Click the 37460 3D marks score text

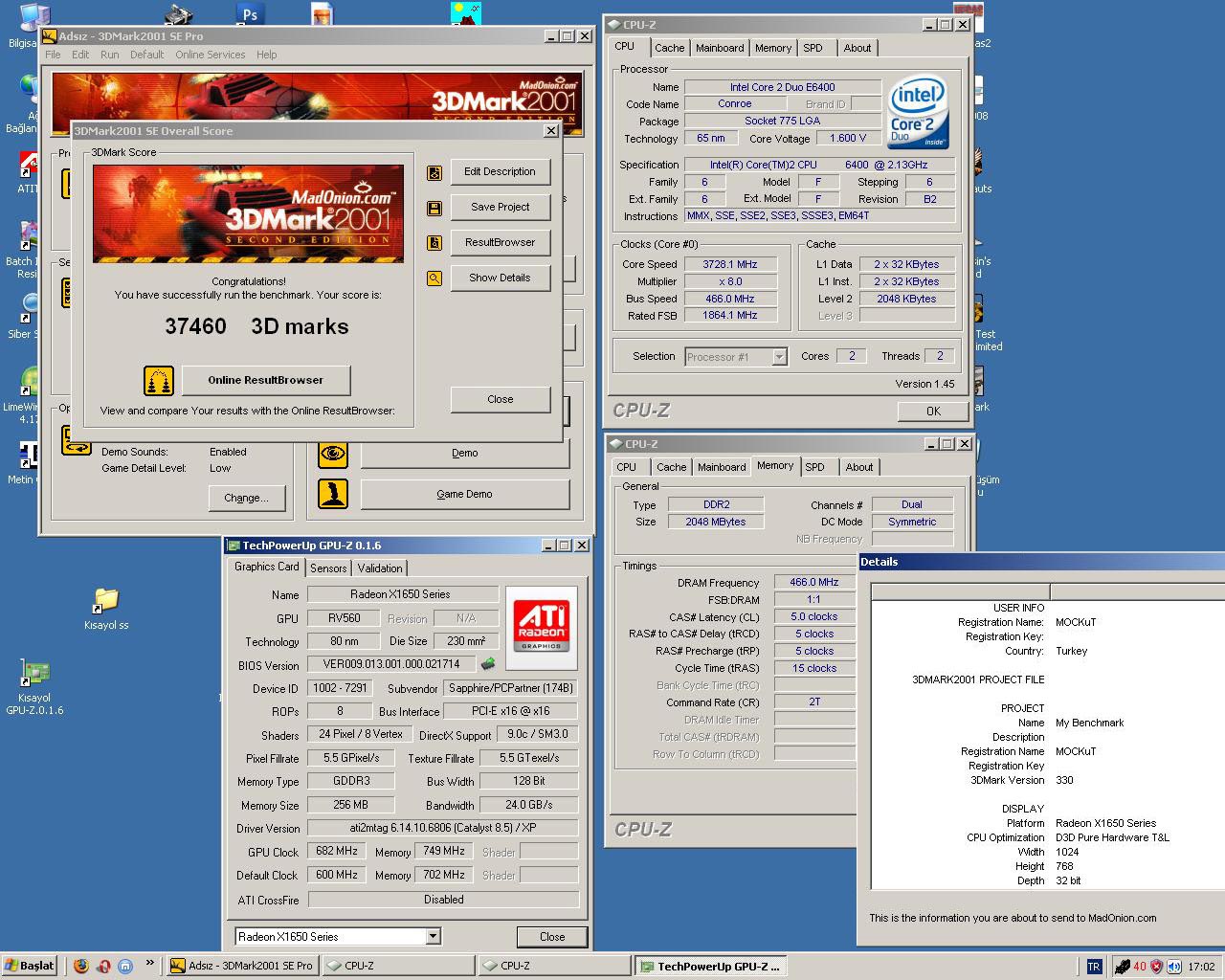click(x=256, y=326)
